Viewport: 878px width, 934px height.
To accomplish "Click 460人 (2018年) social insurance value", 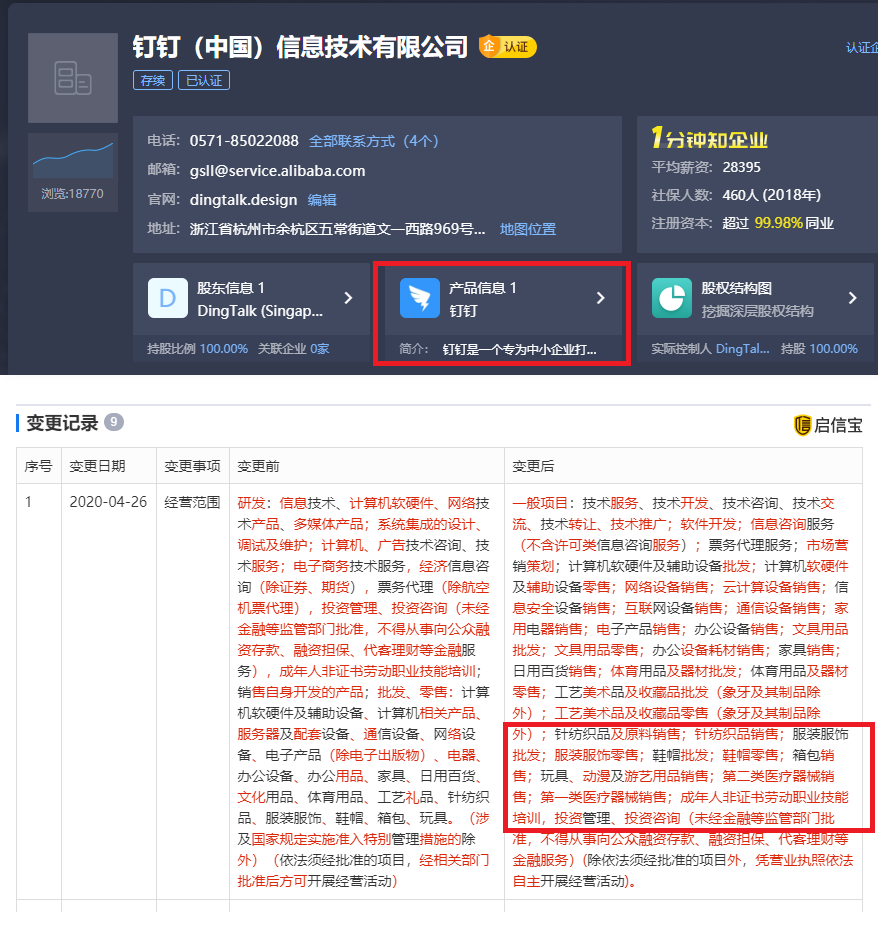I will pyautogui.click(x=771, y=195).
